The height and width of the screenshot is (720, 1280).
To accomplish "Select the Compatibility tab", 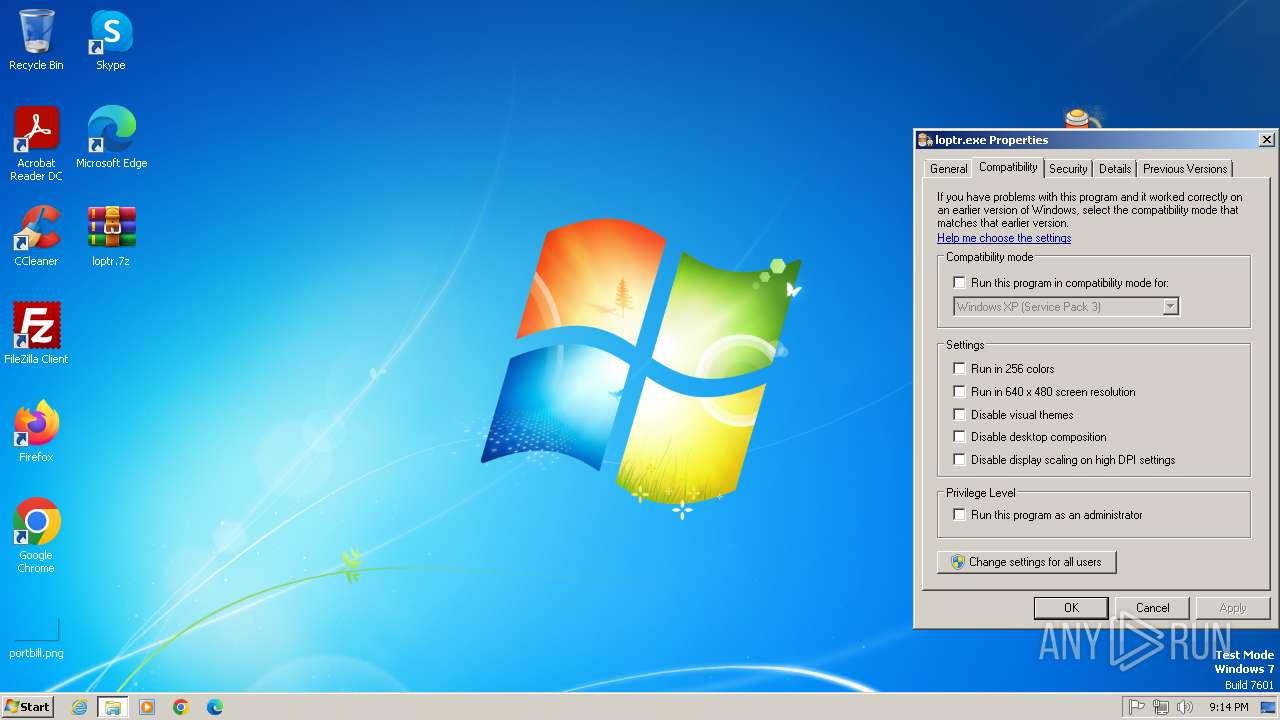I will 1008,167.
